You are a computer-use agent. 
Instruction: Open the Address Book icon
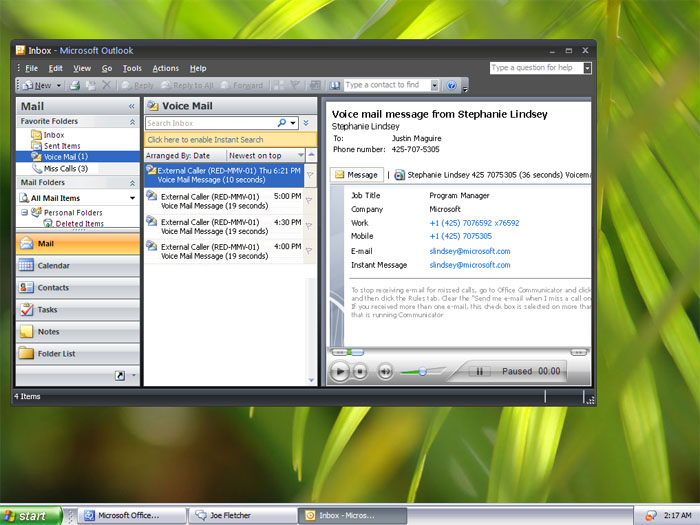click(x=335, y=85)
